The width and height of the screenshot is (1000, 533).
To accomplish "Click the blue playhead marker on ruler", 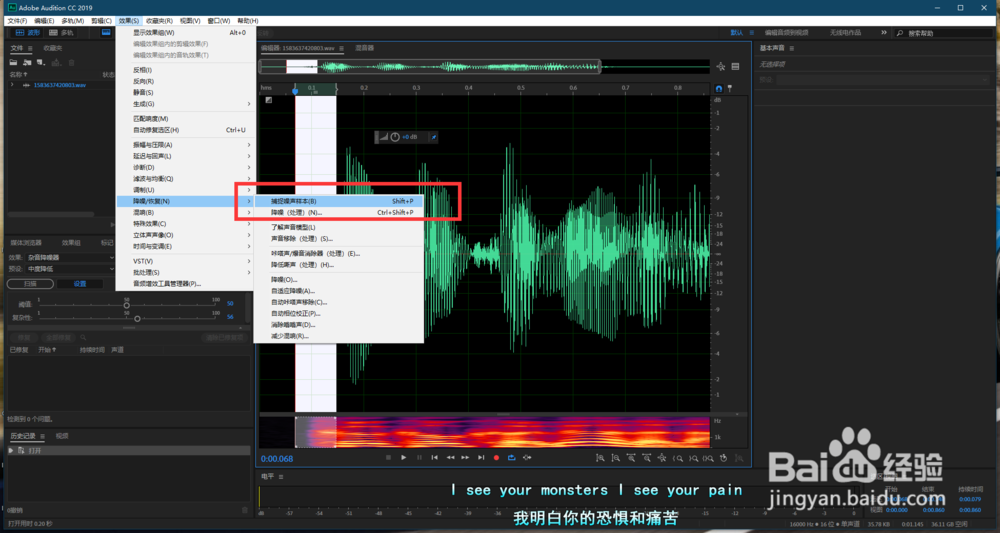I will pos(295,91).
